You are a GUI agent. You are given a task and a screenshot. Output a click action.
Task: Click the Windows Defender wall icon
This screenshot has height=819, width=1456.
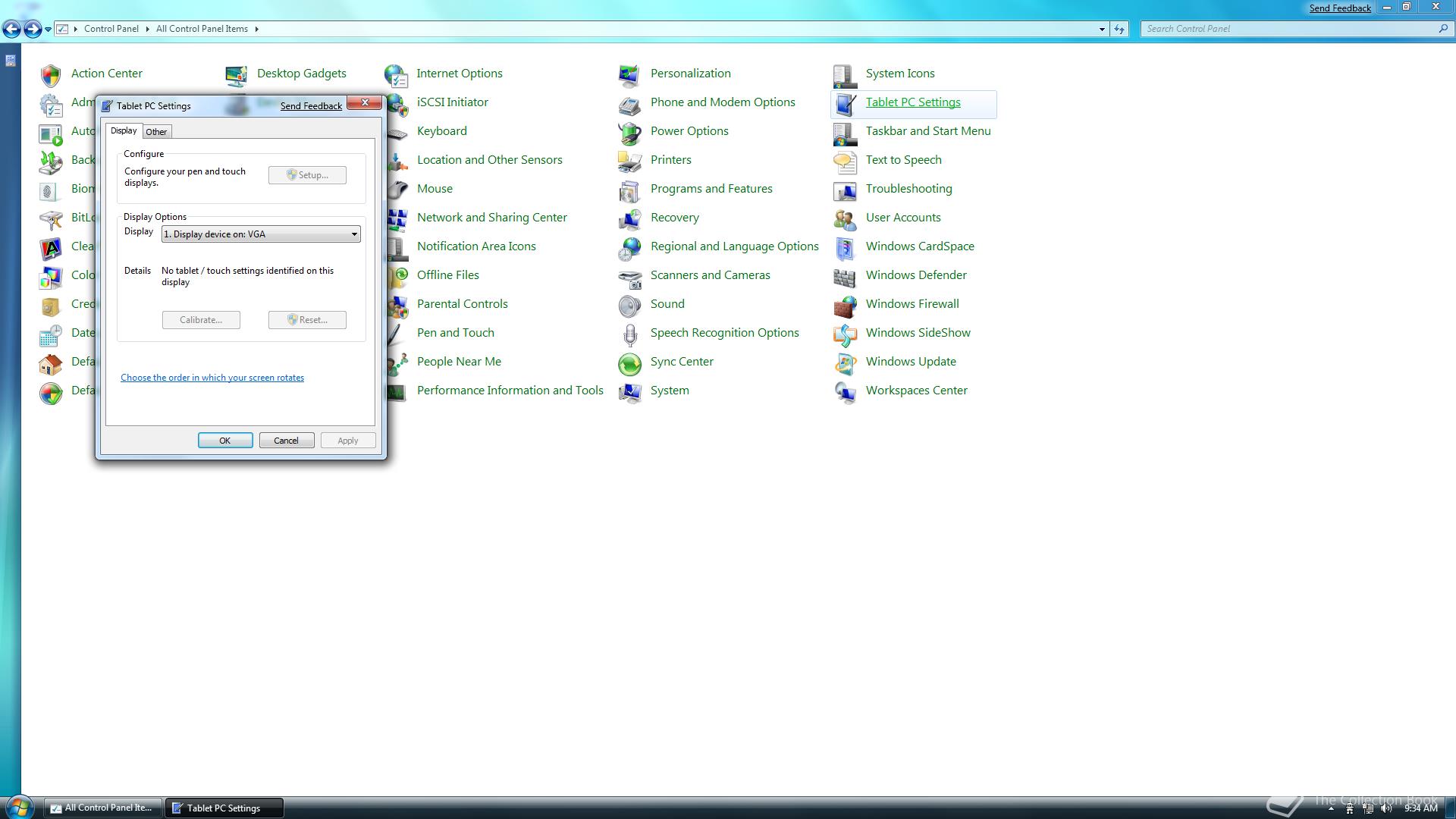pos(845,277)
